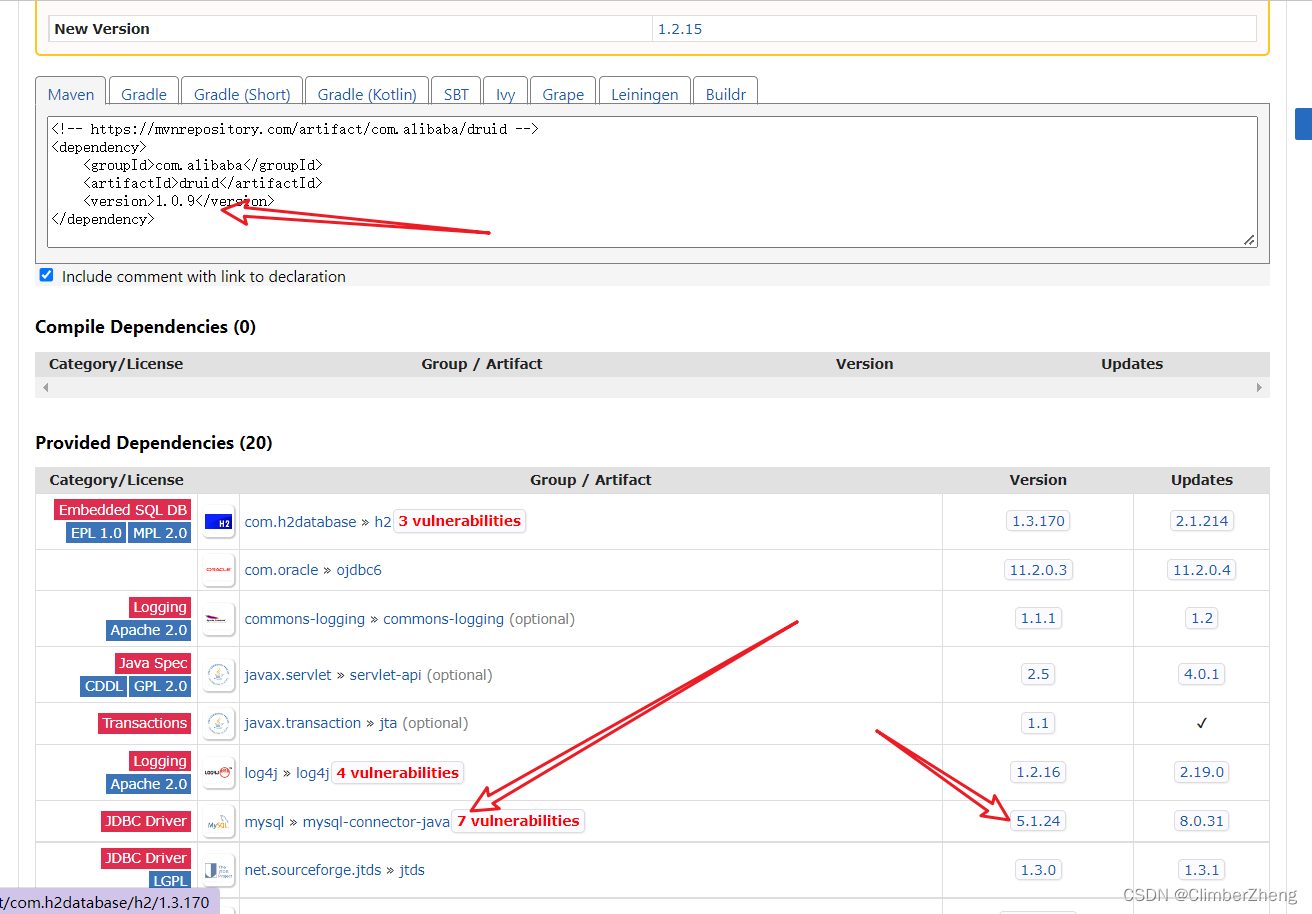Click the MySQL connector logo icon

point(218,821)
